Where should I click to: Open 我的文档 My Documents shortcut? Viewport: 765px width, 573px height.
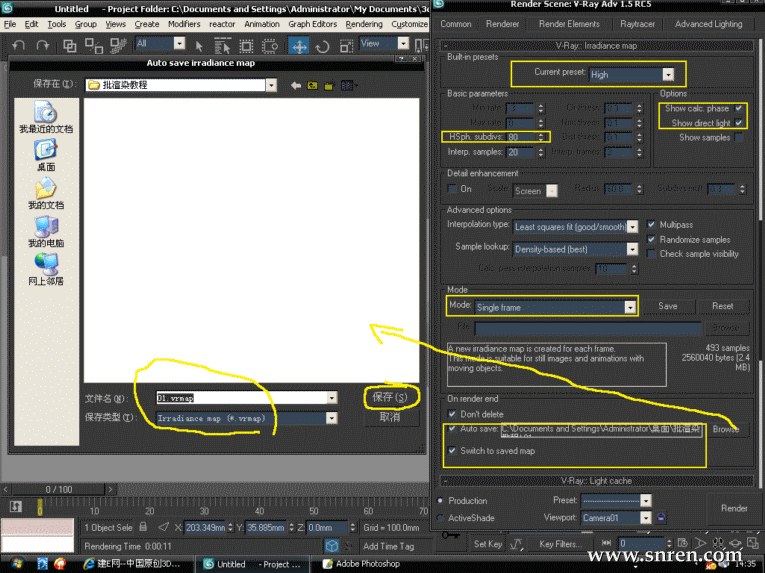click(46, 194)
